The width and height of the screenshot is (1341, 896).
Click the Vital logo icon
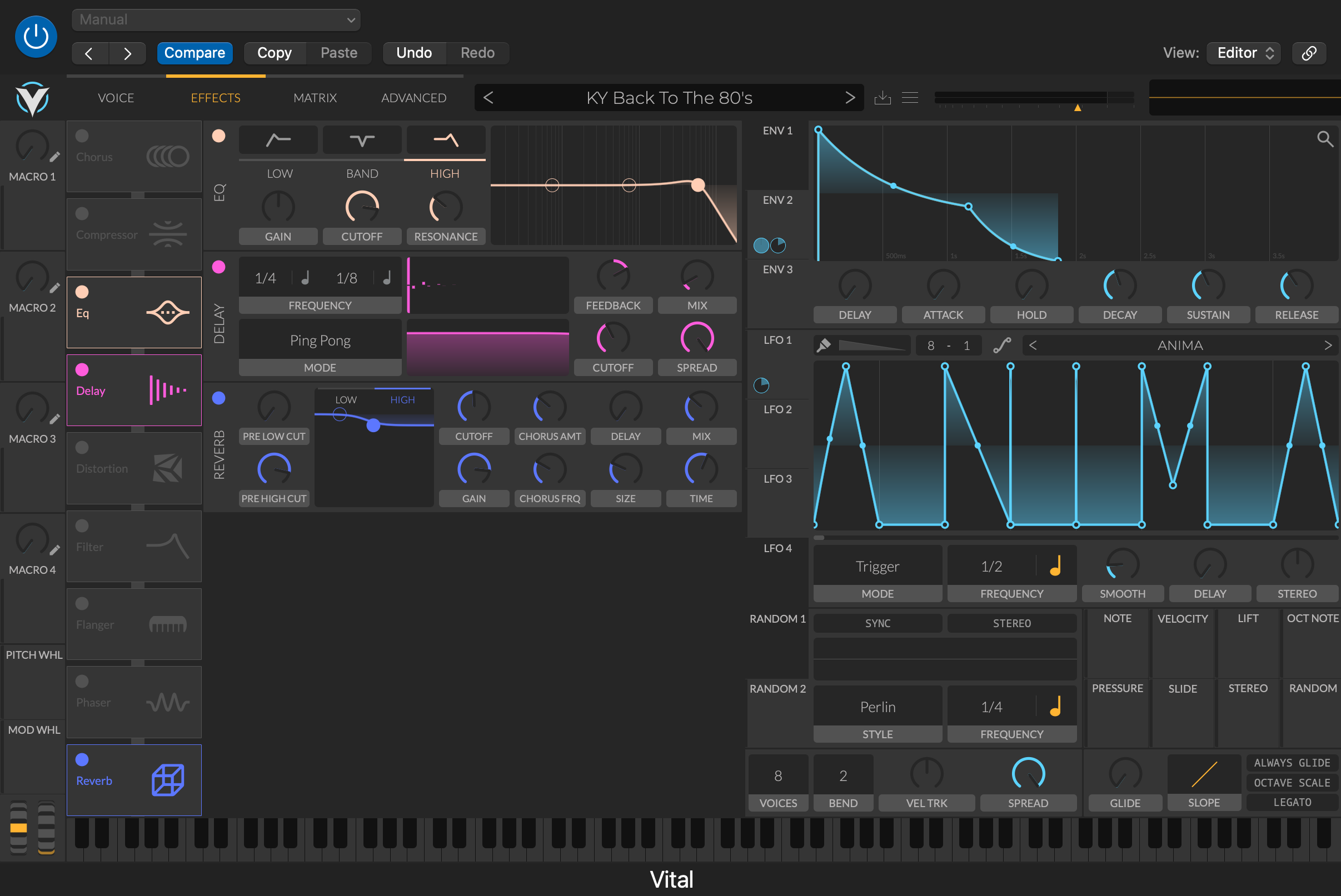32,98
